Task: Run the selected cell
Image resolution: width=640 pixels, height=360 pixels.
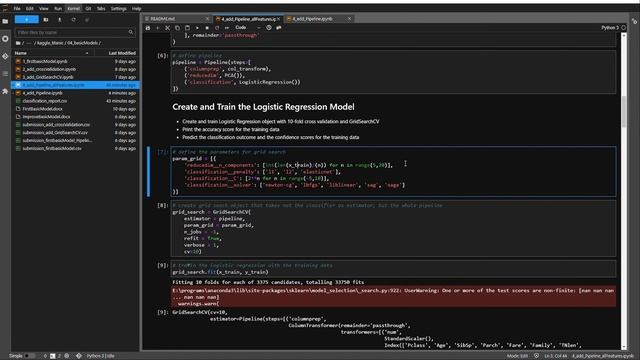Action: (x=197, y=28)
